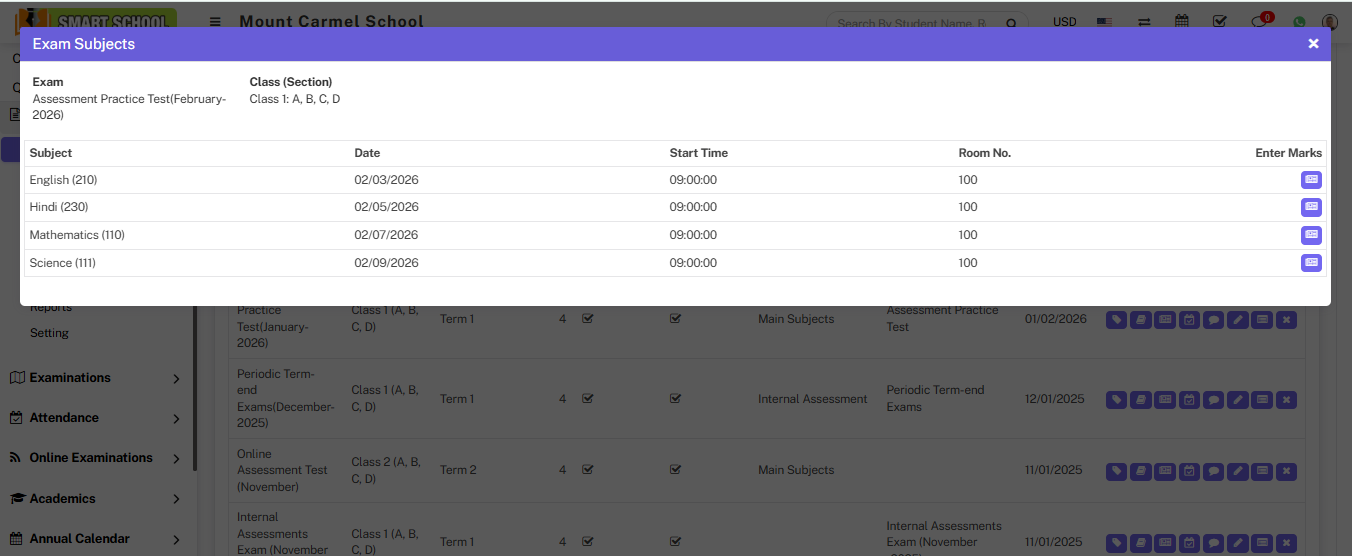Expand the Attendance sidebar section
Viewport: 1352px width, 556px height.
95,418
